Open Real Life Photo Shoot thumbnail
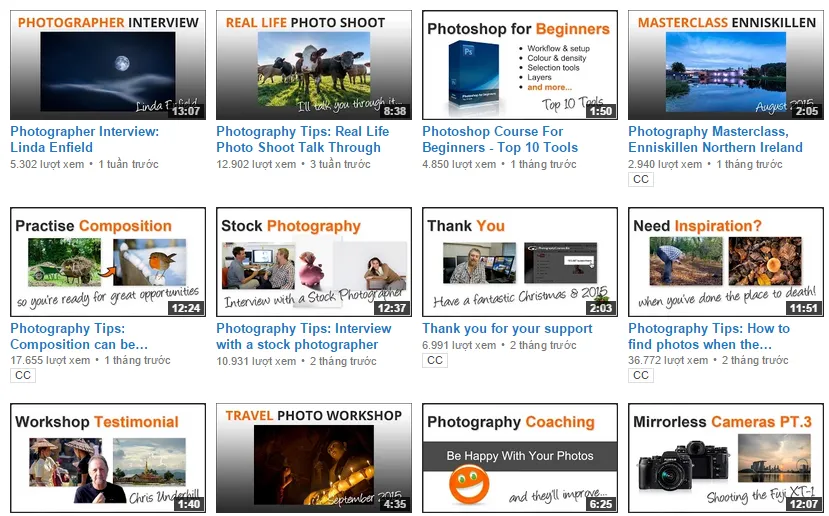The height and width of the screenshot is (516, 829). pyautogui.click(x=314, y=65)
